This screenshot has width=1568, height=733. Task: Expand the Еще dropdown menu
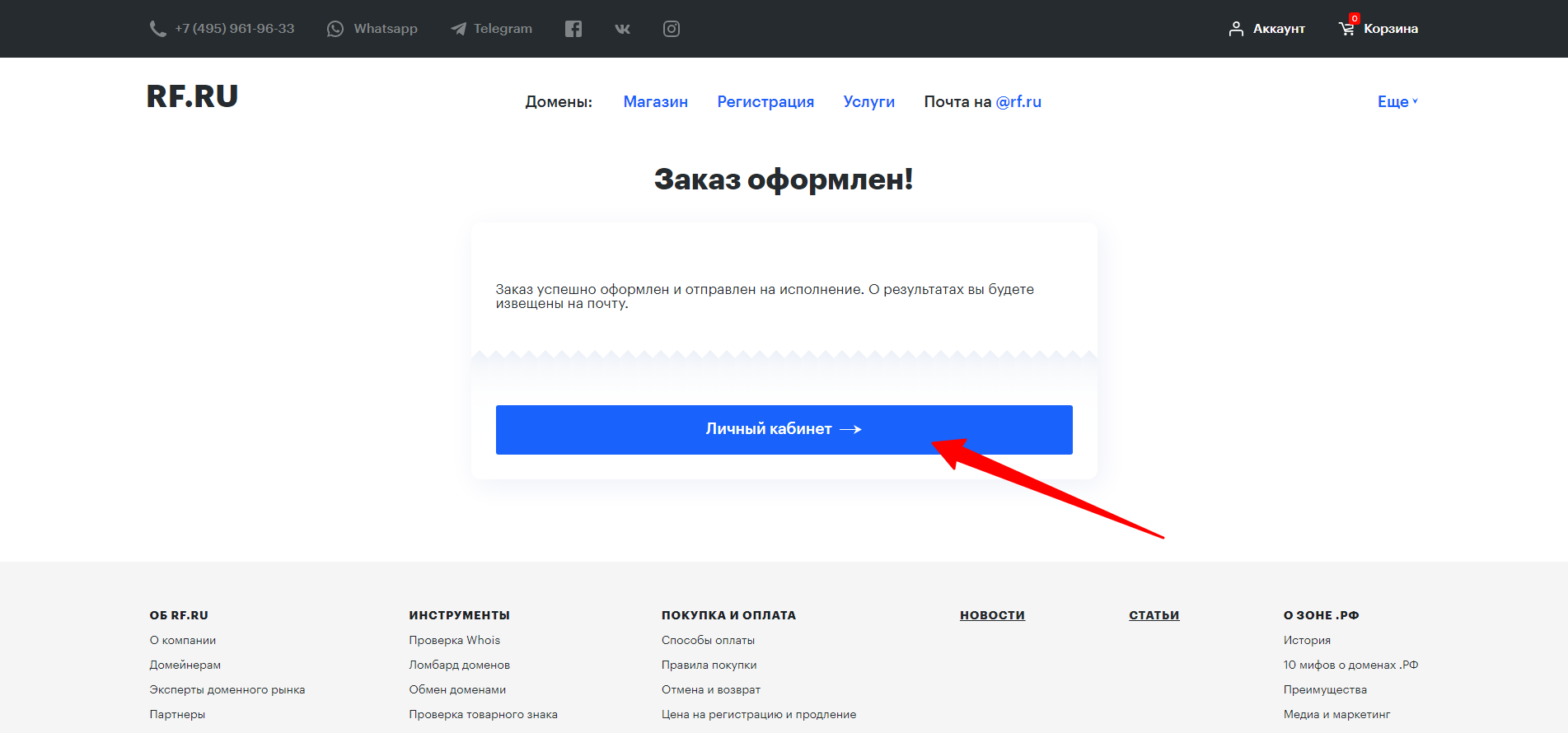click(x=1397, y=101)
